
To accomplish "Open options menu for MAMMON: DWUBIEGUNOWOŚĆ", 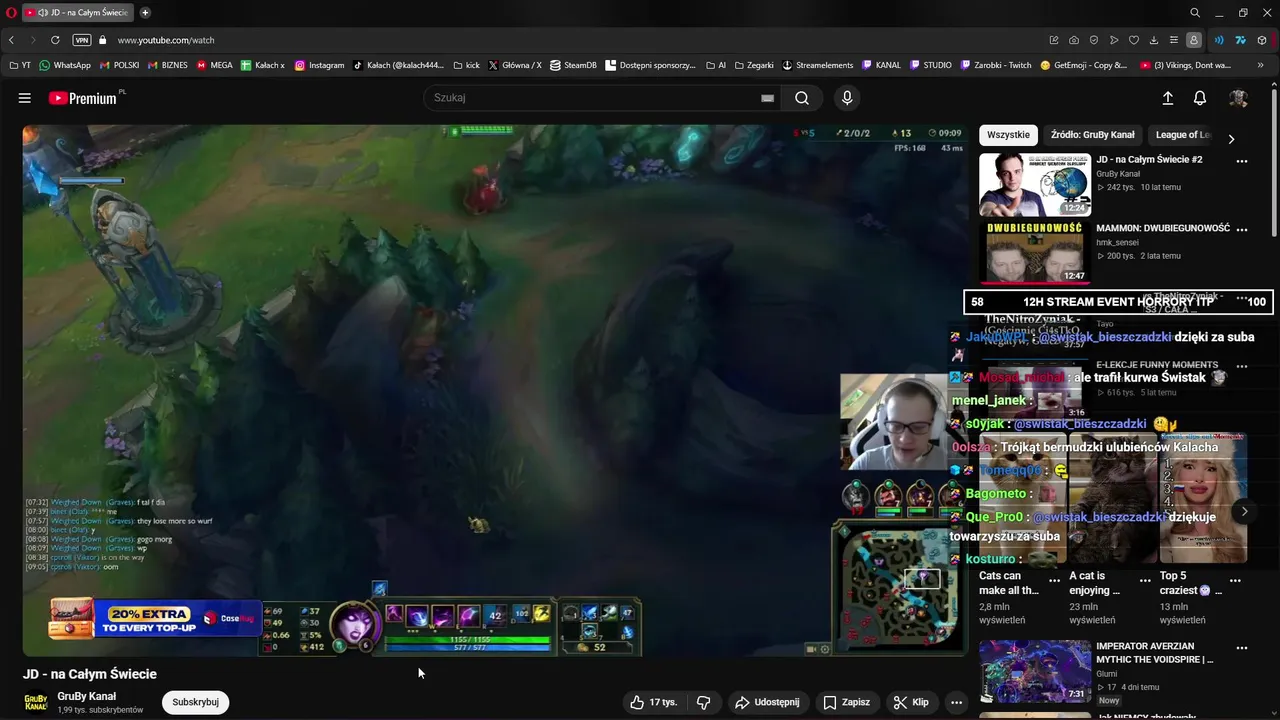I will pyautogui.click(x=1242, y=229).
